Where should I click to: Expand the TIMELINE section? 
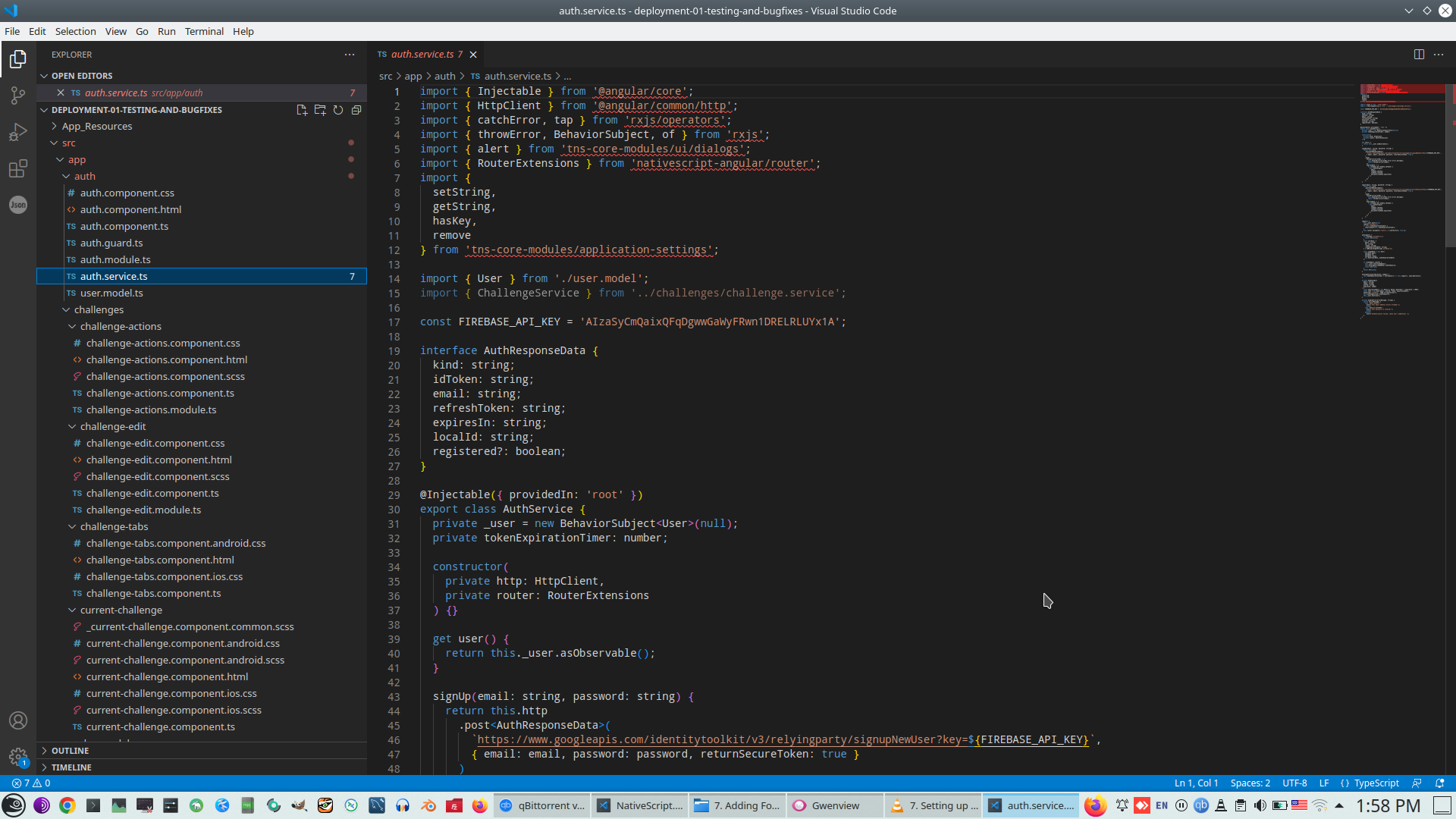[71, 767]
